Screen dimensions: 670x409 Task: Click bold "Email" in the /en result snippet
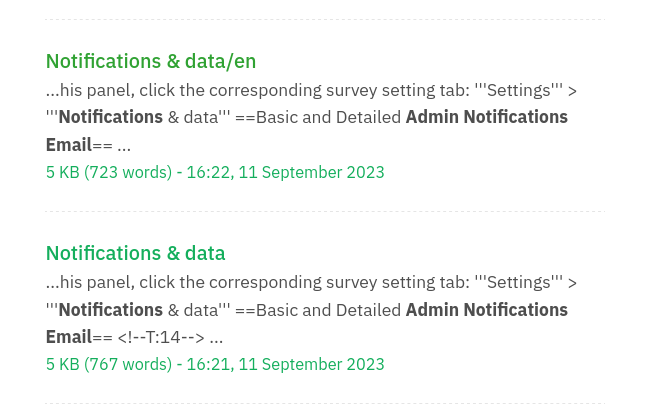coord(68,145)
